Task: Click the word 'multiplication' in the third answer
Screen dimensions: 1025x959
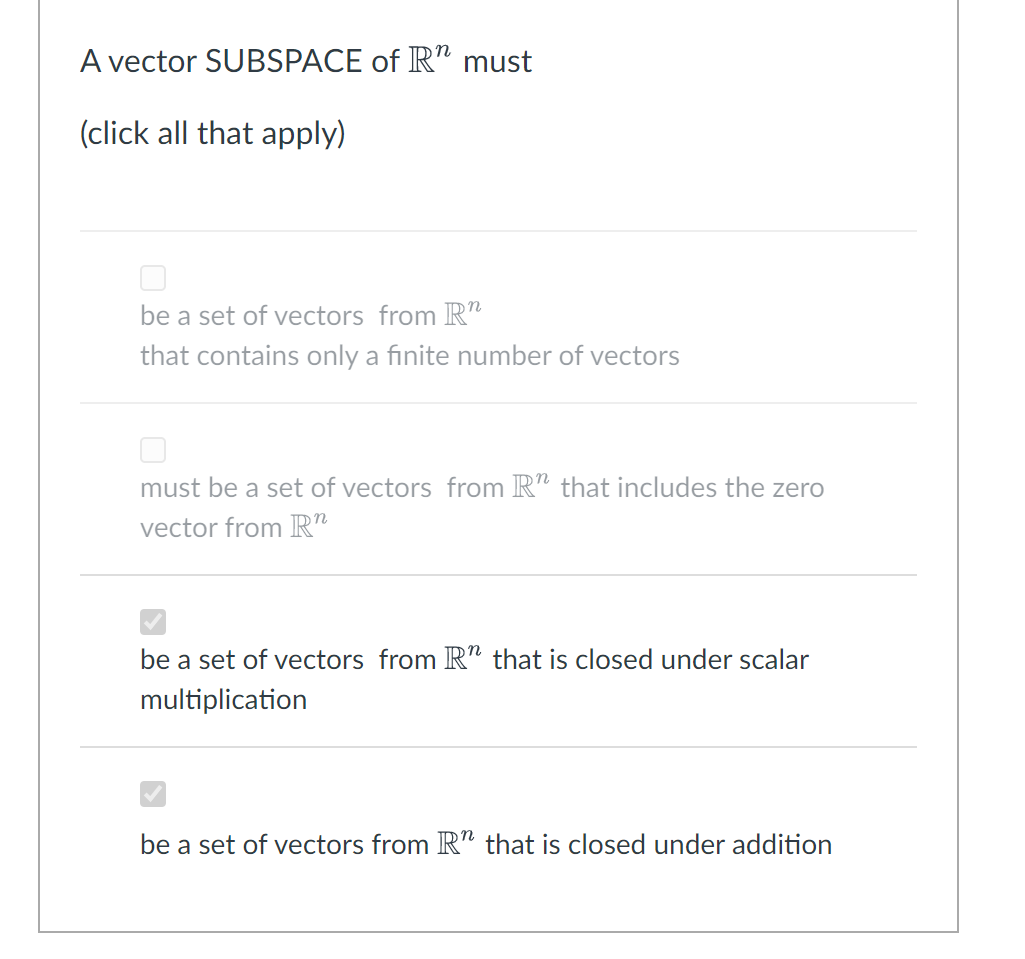Action: [x=224, y=700]
